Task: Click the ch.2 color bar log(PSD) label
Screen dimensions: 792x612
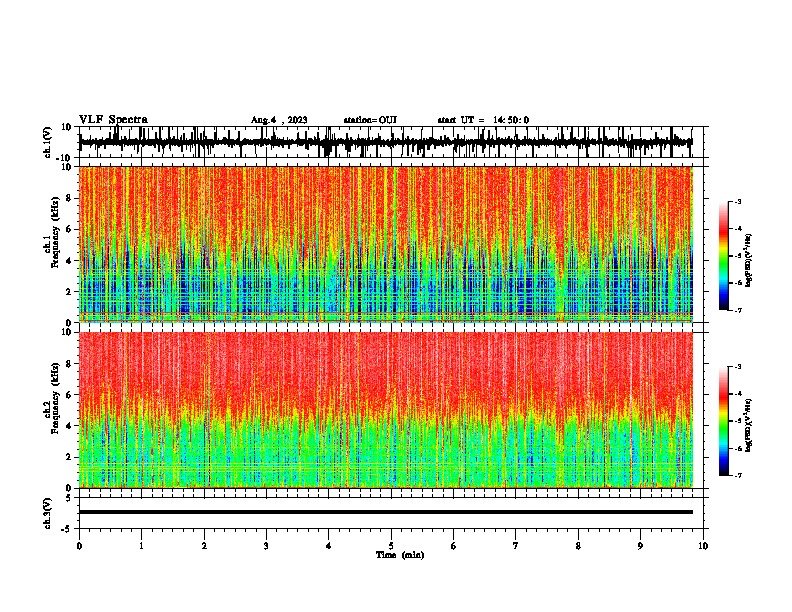Action: pyautogui.click(x=749, y=425)
